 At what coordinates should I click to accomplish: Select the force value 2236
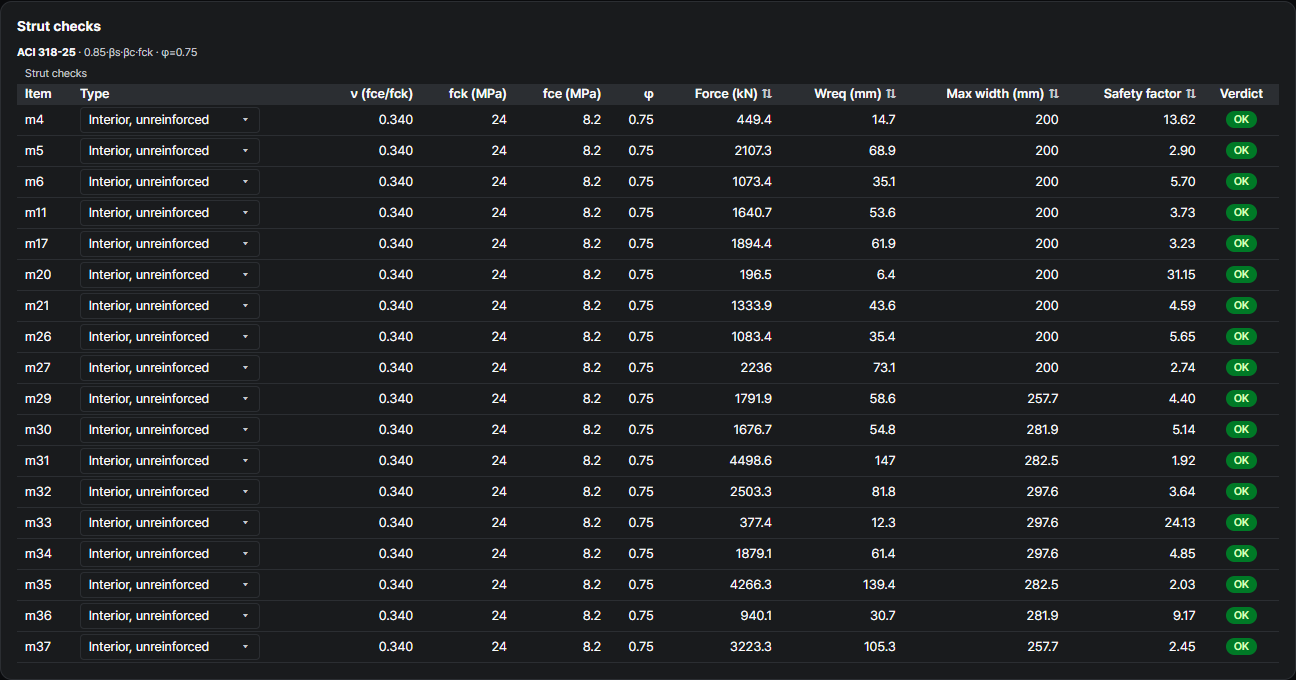[x=755, y=368]
